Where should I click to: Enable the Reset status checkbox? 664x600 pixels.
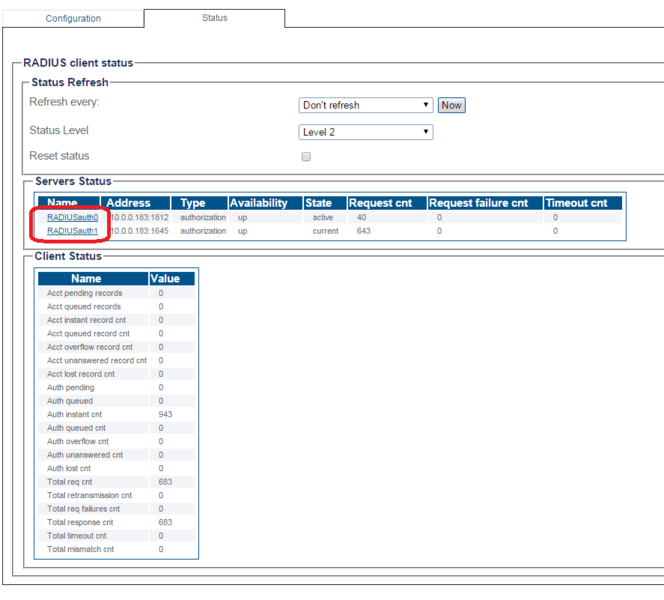coord(306,157)
